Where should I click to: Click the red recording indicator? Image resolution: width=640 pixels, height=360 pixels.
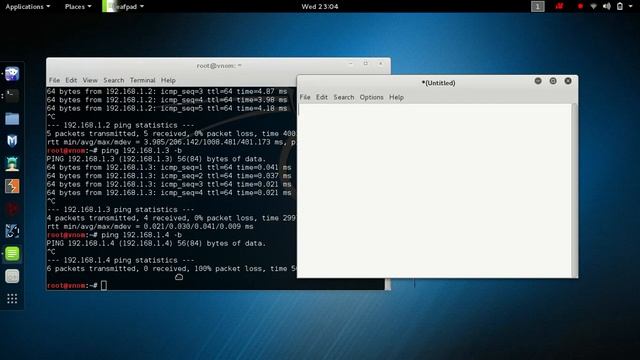pyautogui.click(x=580, y=7)
